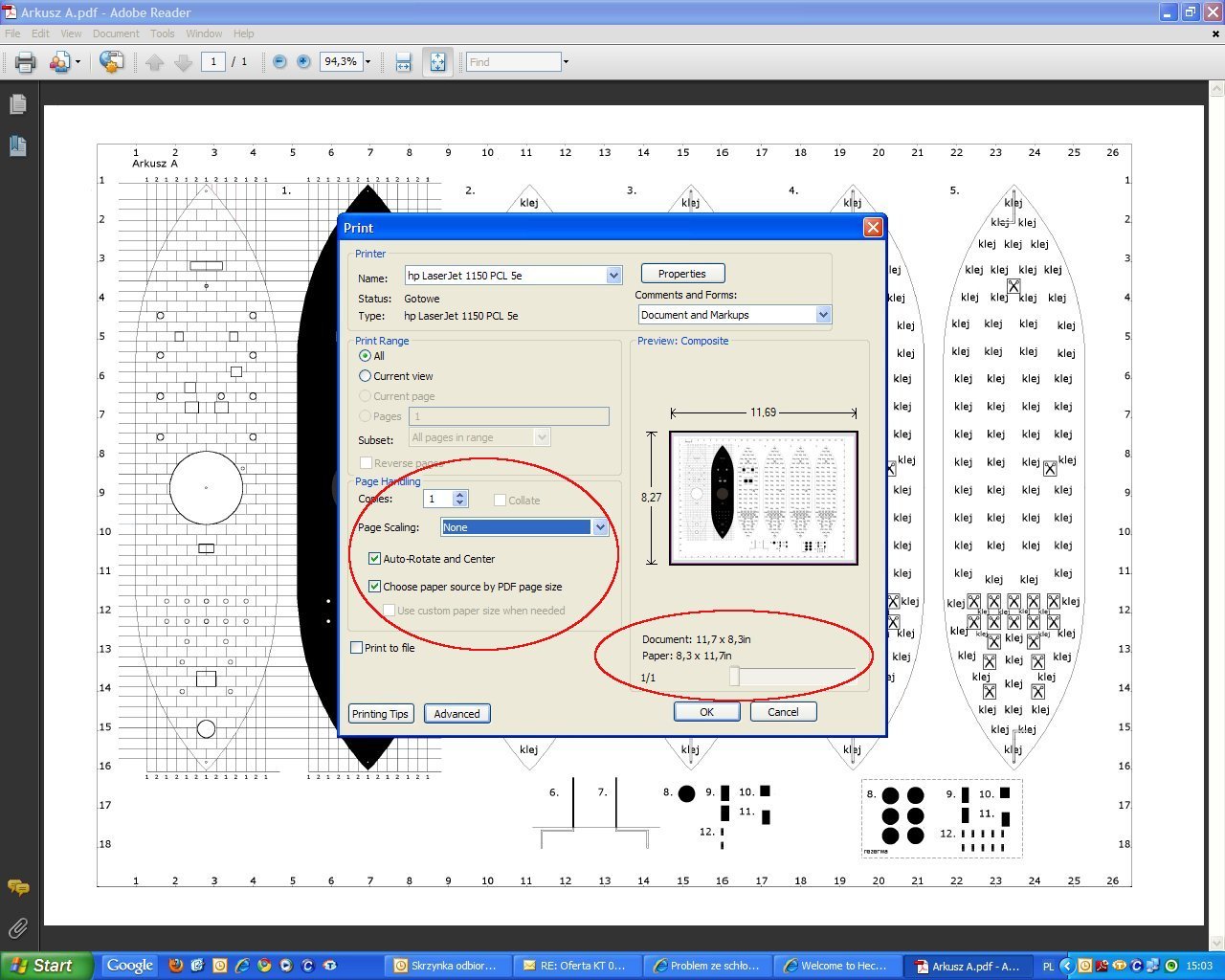This screenshot has width=1225, height=980.
Task: Click the Windows Start button
Action: (x=45, y=966)
